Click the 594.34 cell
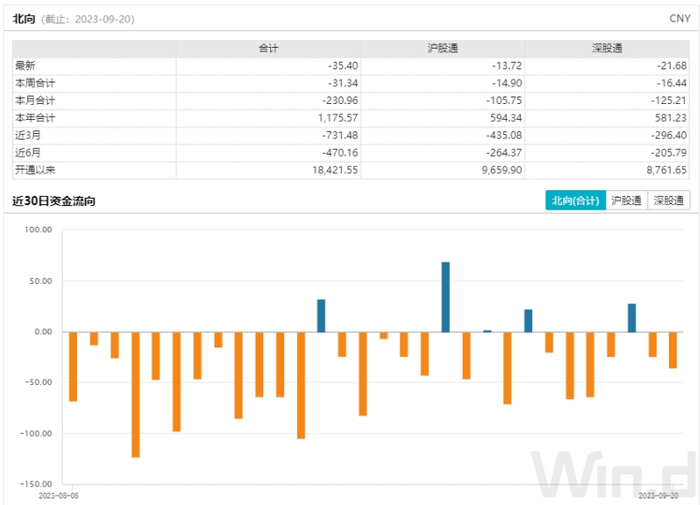The image size is (700, 505). [x=507, y=118]
